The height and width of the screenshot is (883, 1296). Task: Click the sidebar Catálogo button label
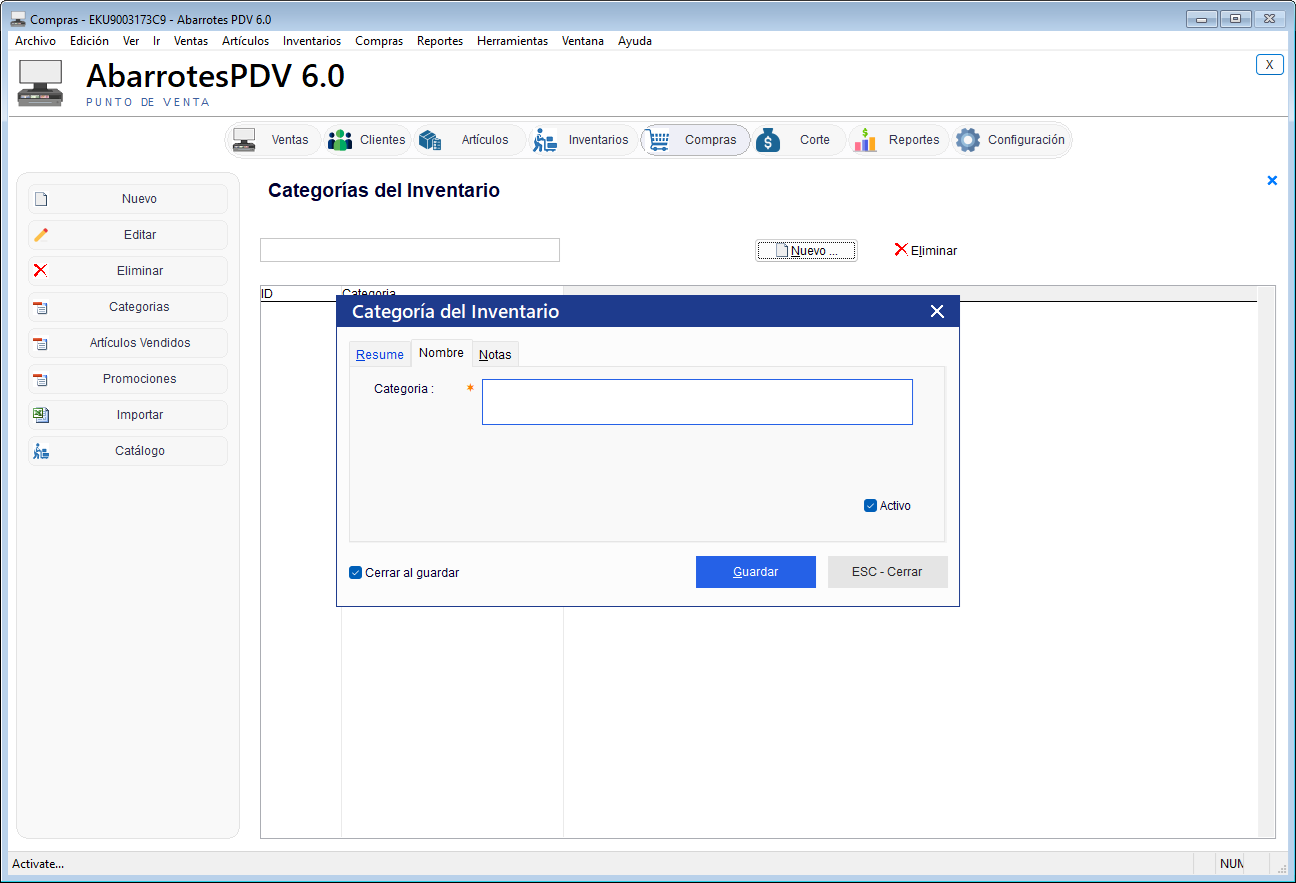(140, 451)
